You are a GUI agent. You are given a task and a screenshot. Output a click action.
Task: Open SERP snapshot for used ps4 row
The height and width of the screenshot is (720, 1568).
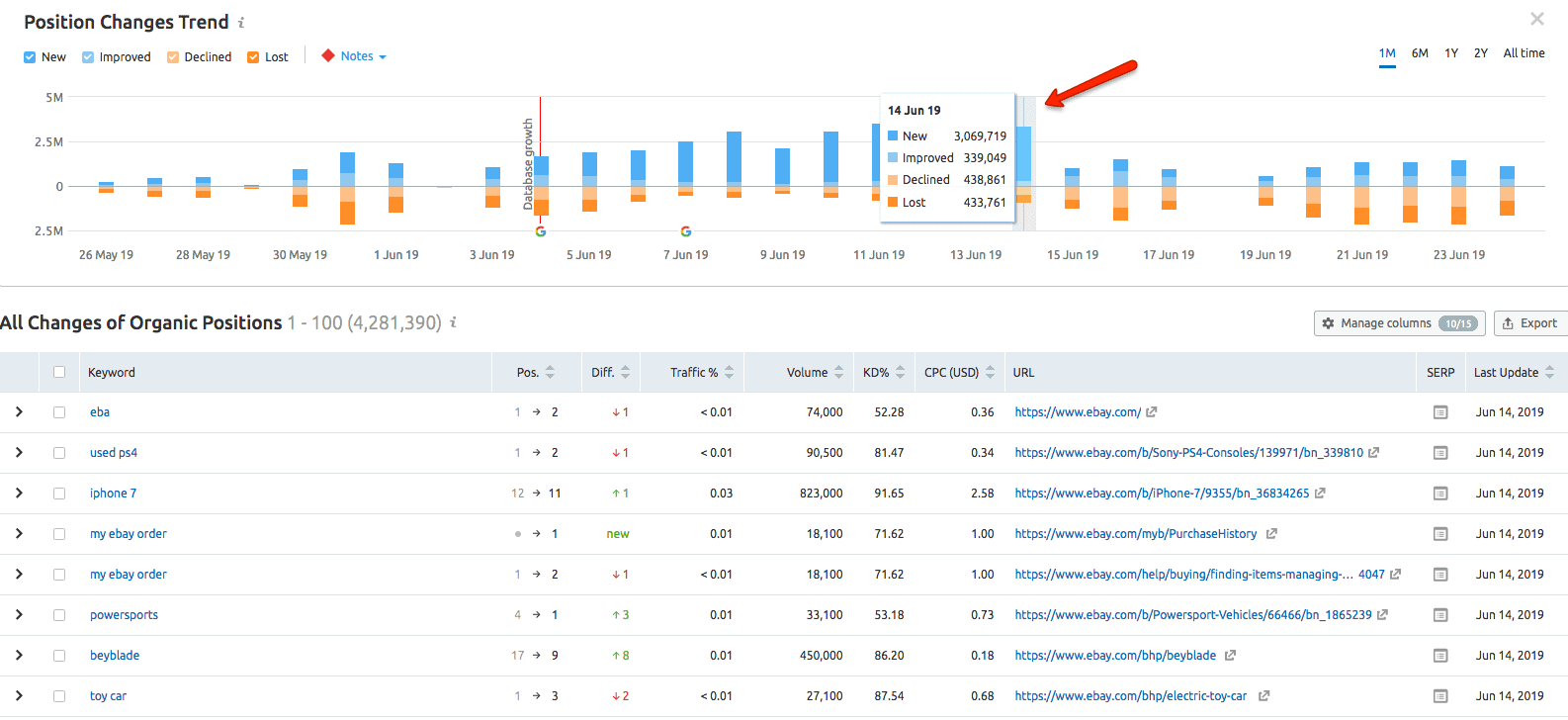1440,453
